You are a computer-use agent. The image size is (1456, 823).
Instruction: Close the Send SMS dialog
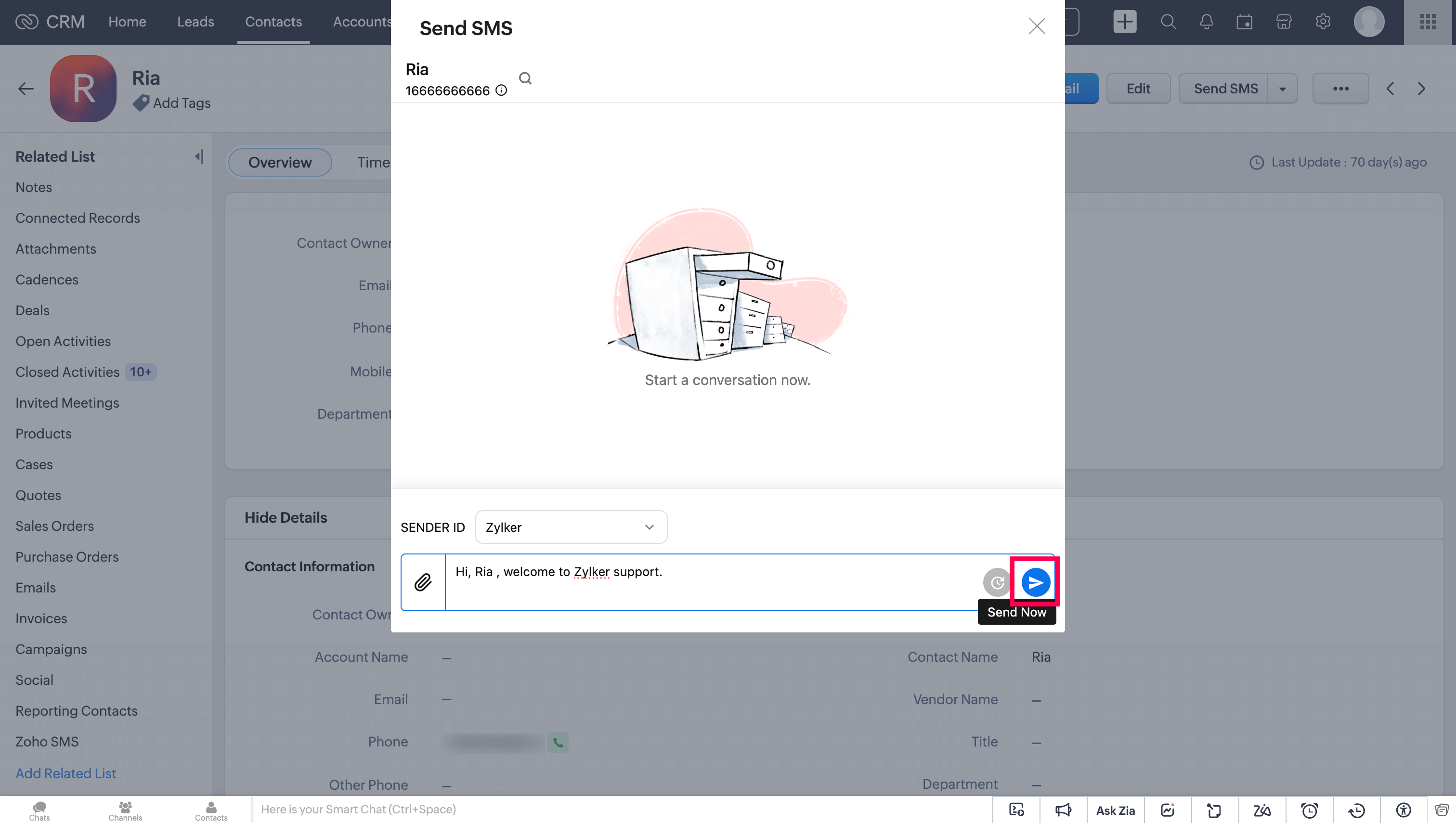[1037, 26]
